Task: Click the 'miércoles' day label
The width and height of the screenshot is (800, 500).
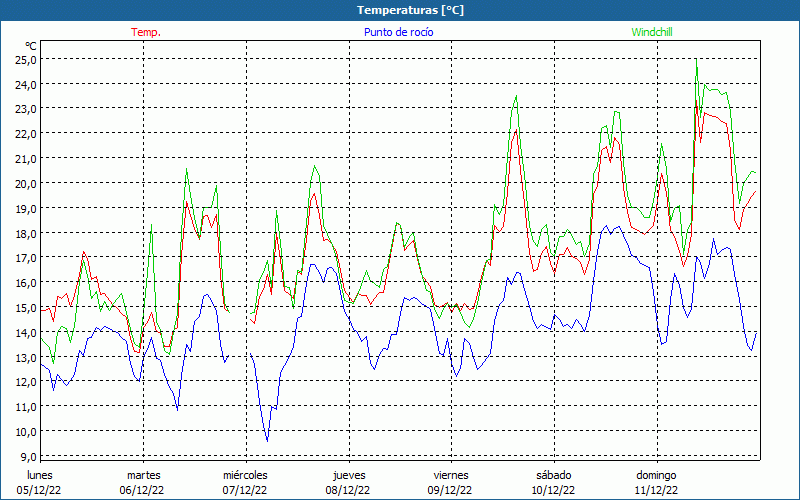Action: click(x=245, y=475)
